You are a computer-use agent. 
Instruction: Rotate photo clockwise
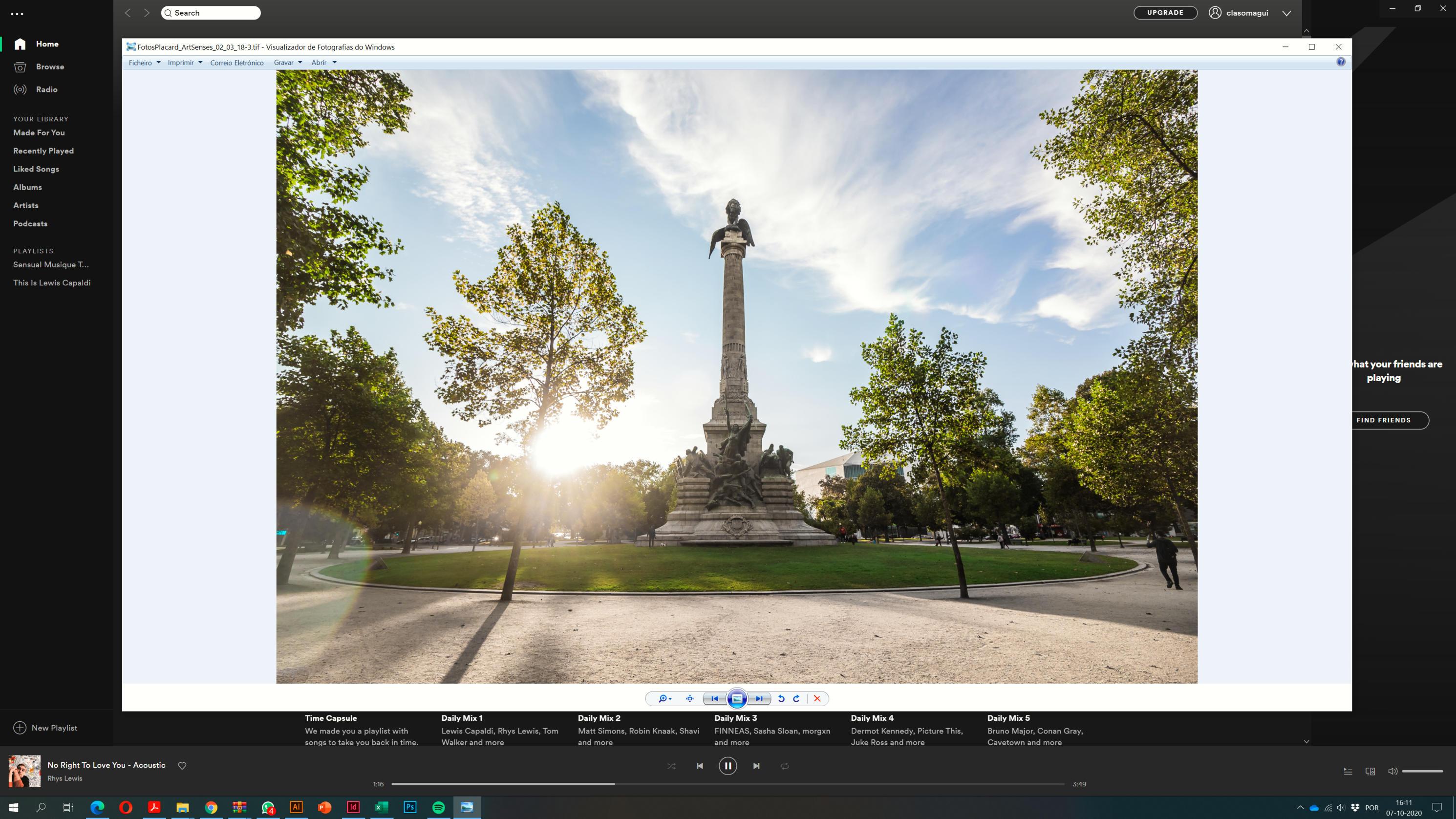(796, 699)
